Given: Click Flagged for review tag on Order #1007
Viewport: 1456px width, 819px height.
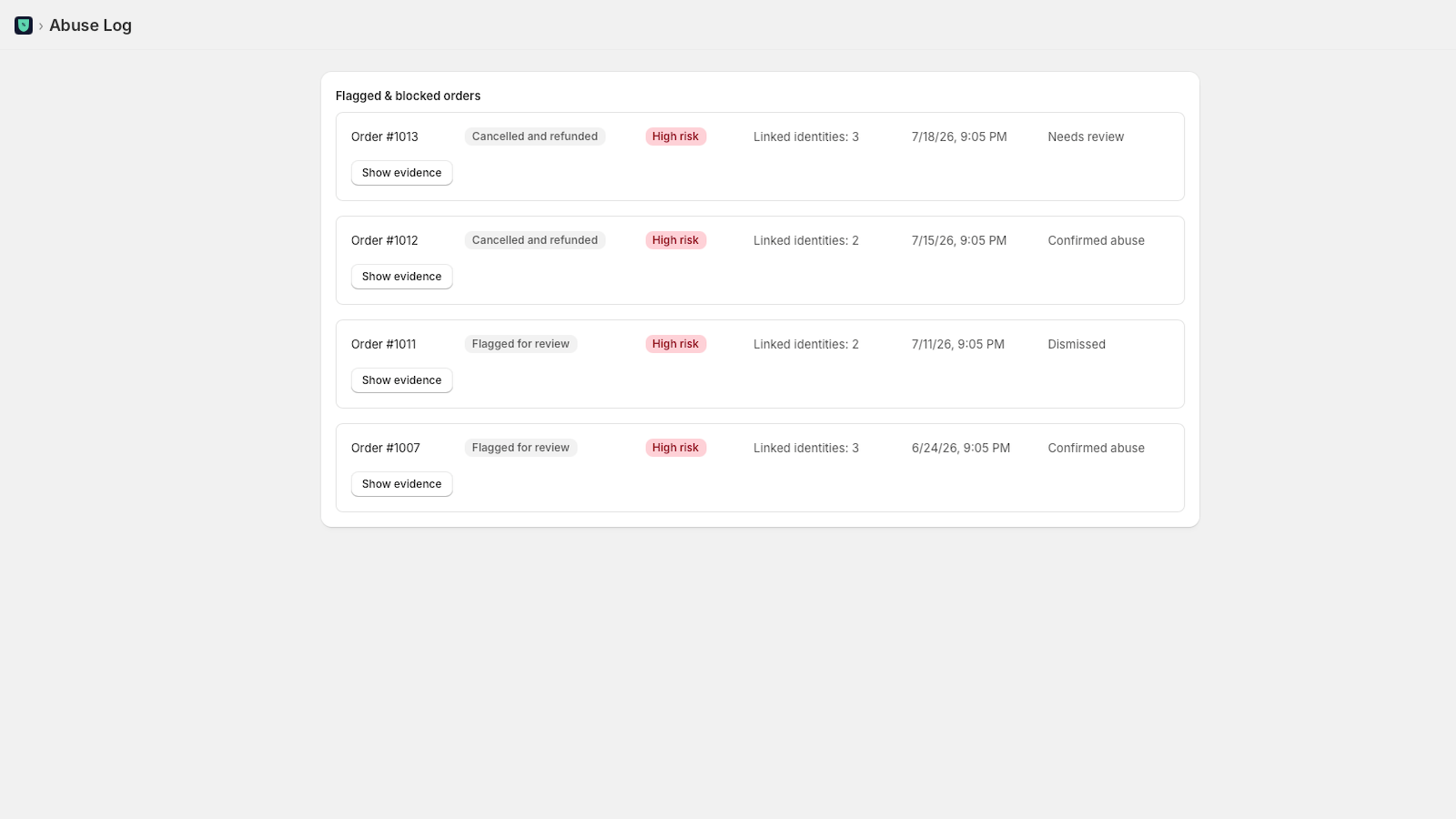Looking at the screenshot, I should [521, 448].
